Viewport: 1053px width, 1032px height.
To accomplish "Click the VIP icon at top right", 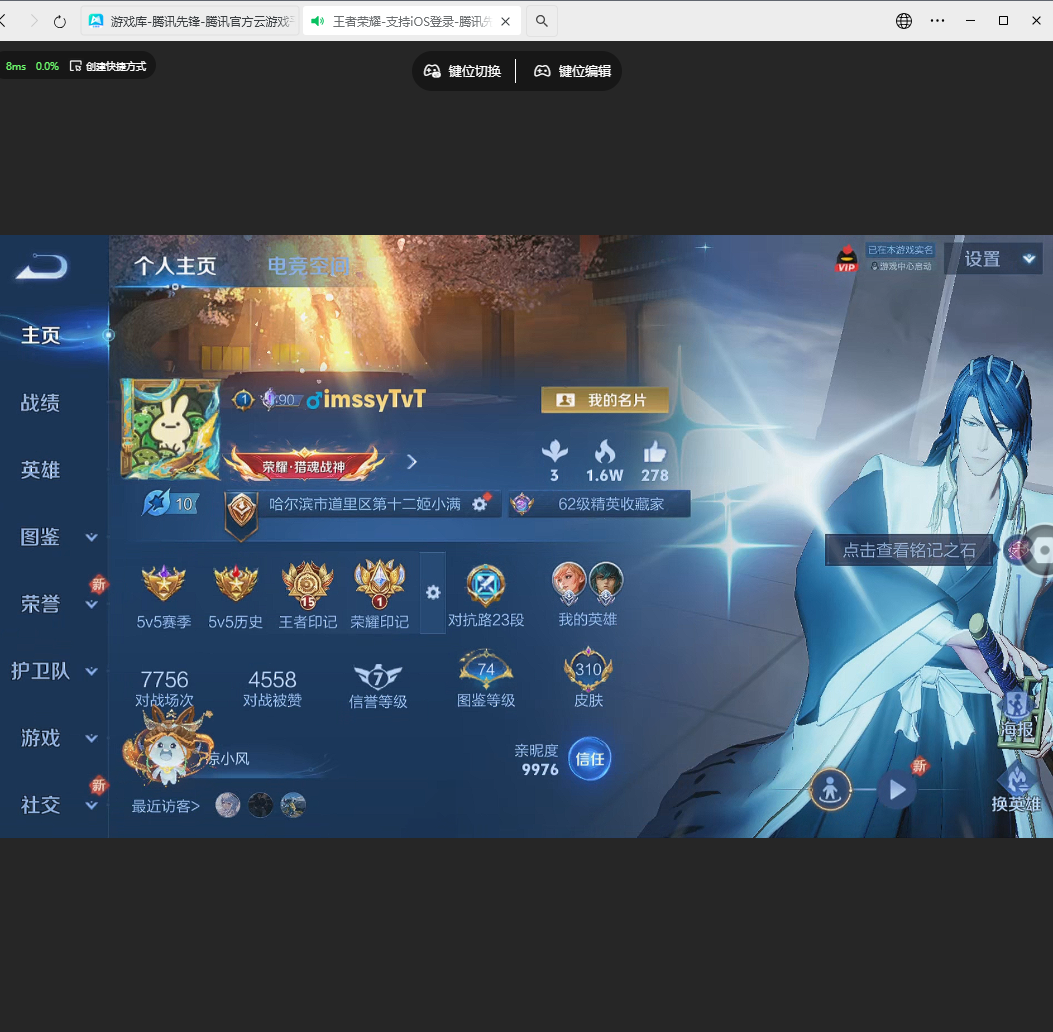I will (845, 259).
